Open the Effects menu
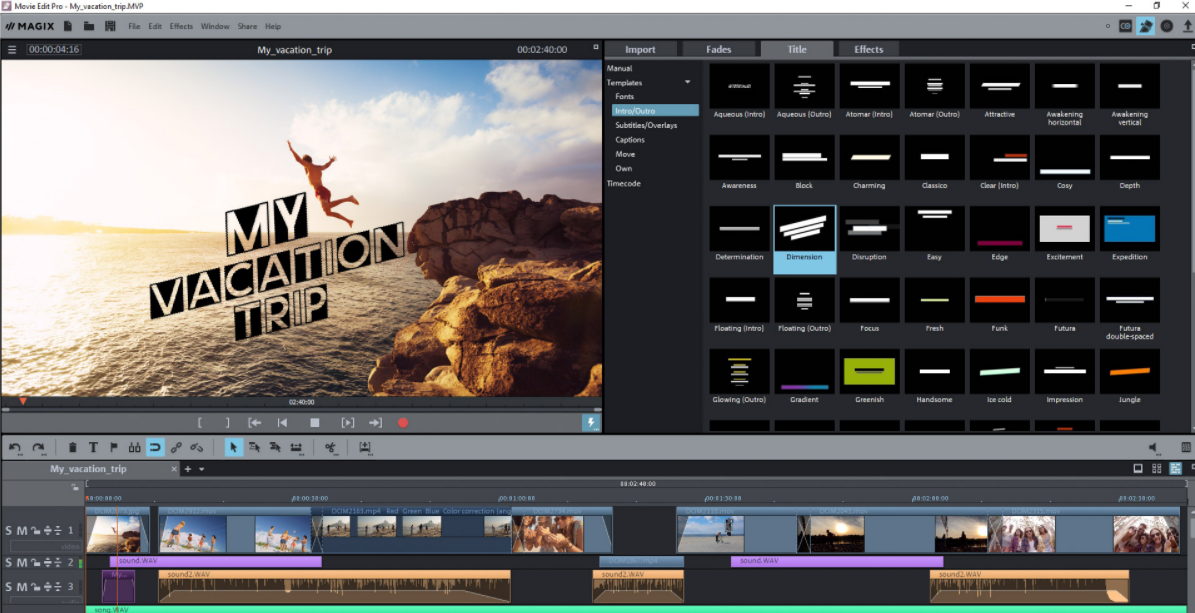The width and height of the screenshot is (1195, 613). pyautogui.click(x=181, y=26)
